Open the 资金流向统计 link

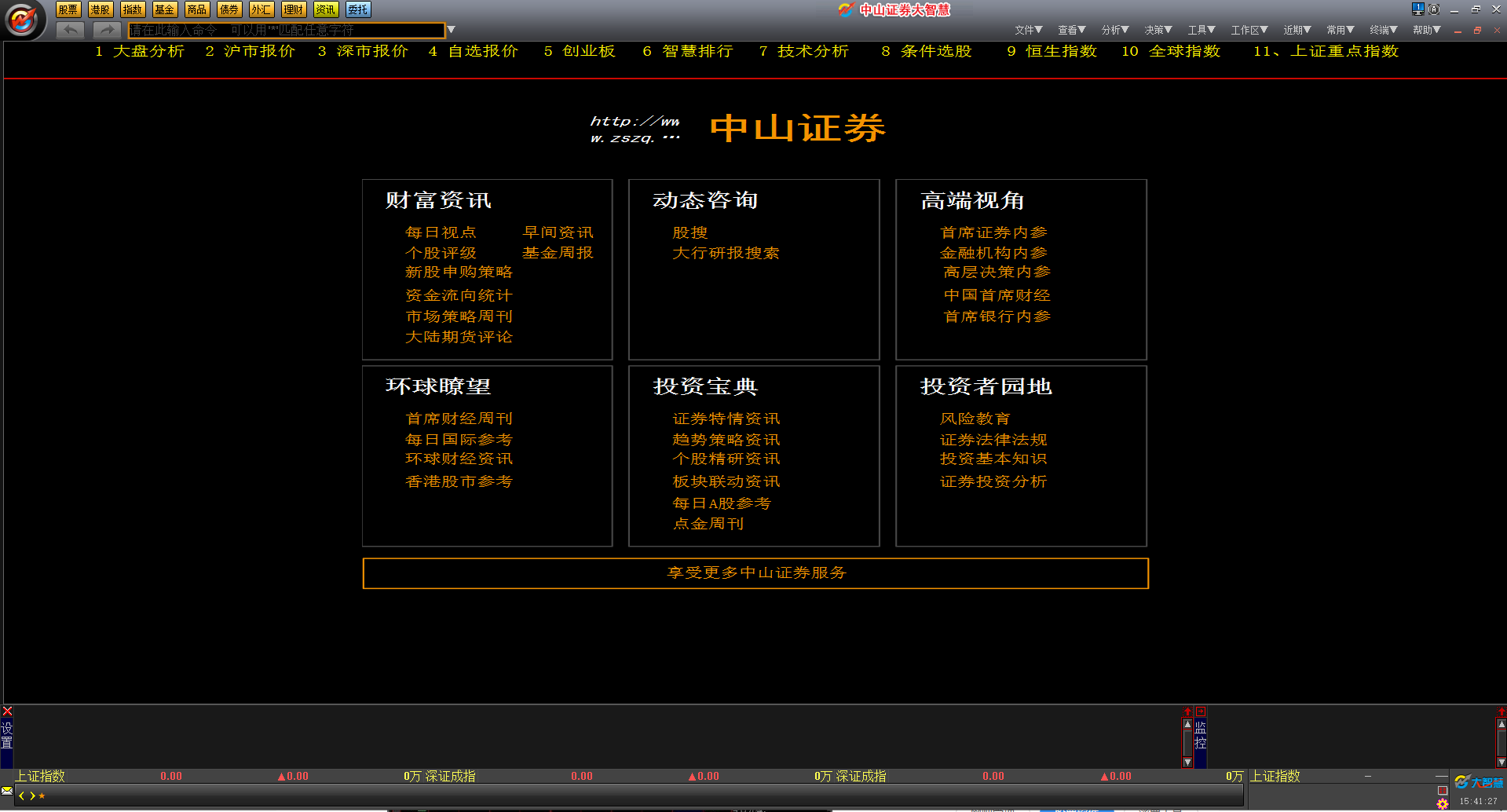coord(459,295)
